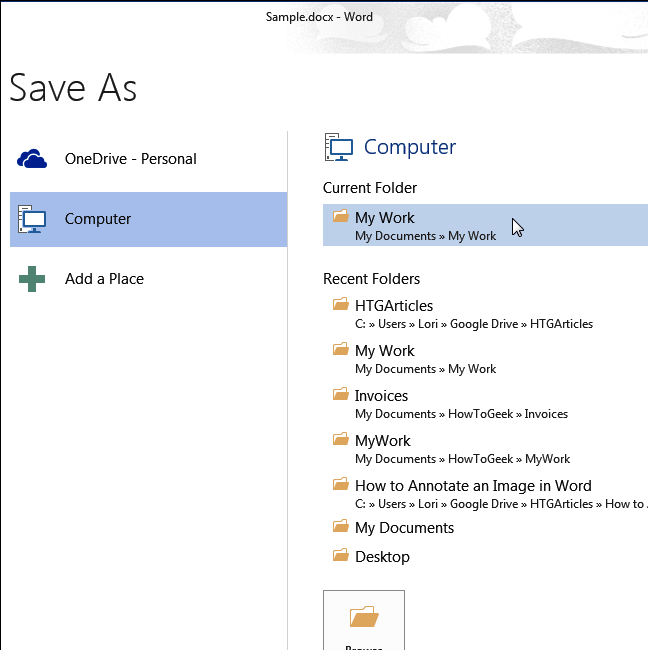Open My Work under Recent Folders
This screenshot has width=648, height=650.
click(485, 359)
